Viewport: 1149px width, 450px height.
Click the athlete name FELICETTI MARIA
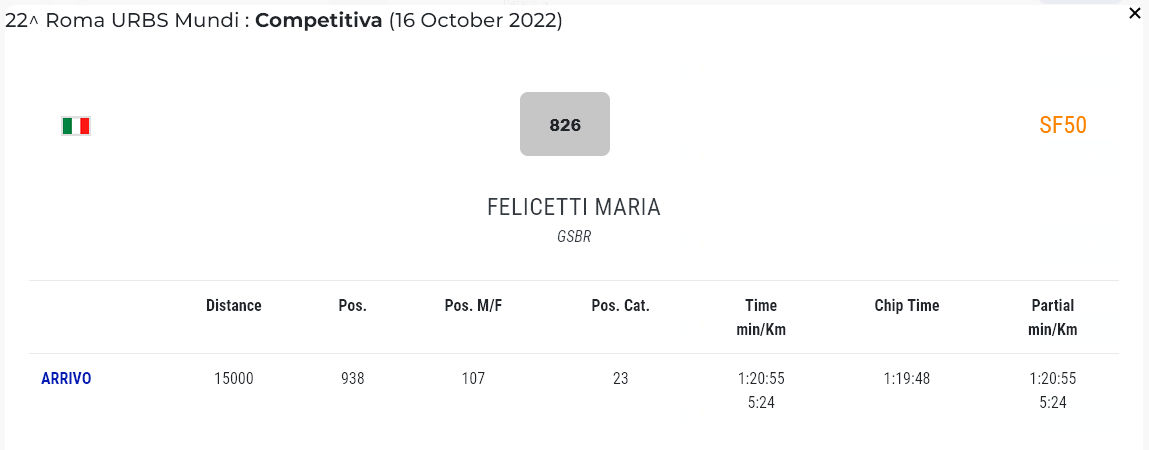[x=573, y=207]
